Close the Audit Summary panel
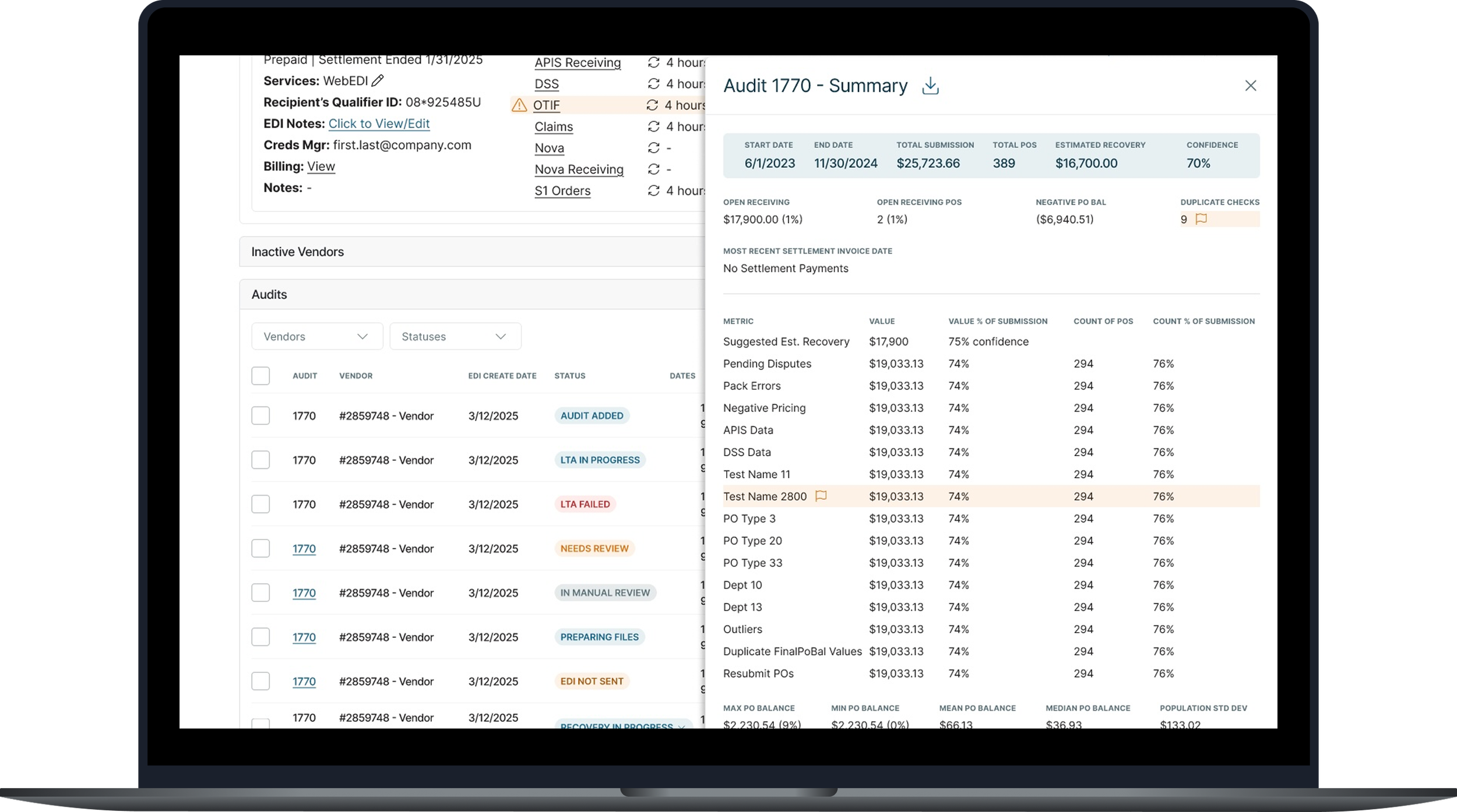 [1250, 86]
